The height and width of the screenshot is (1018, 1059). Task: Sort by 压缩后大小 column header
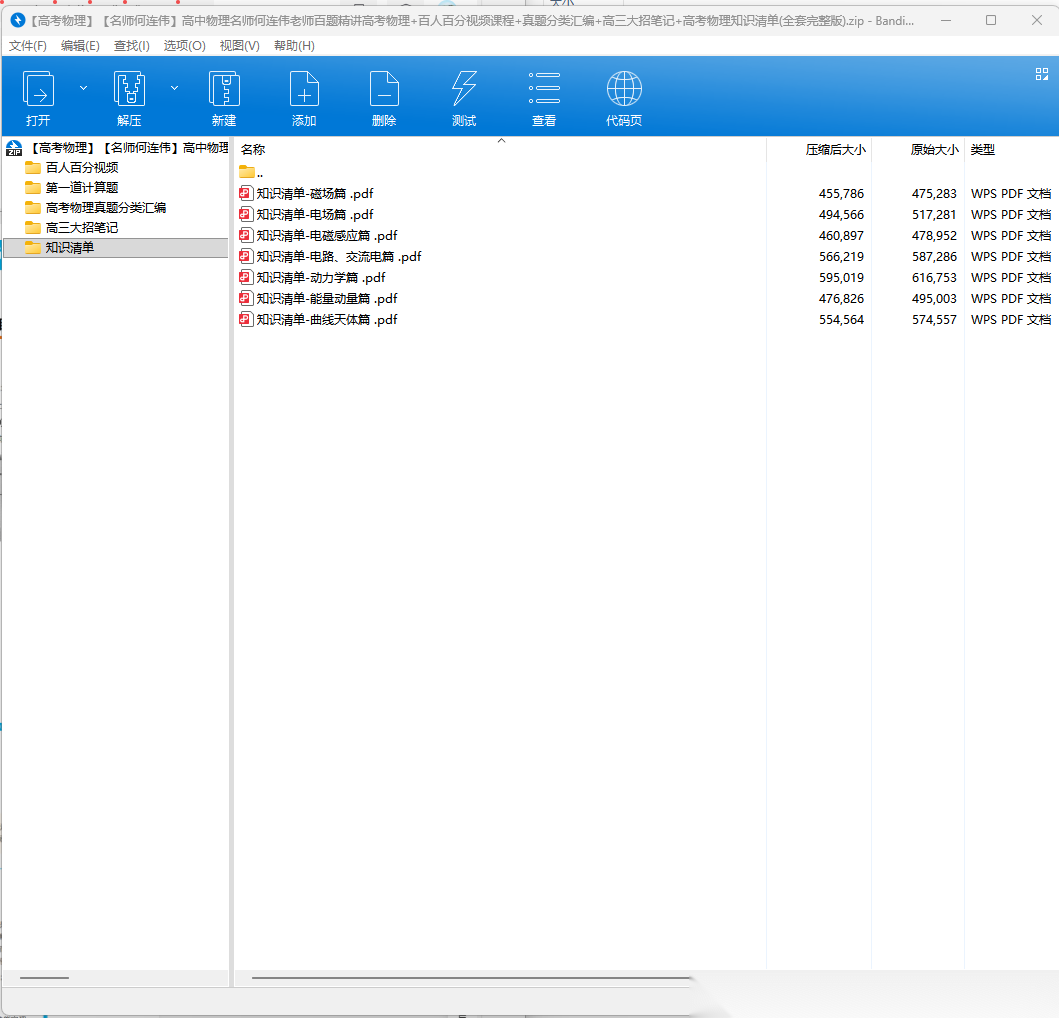pos(835,150)
